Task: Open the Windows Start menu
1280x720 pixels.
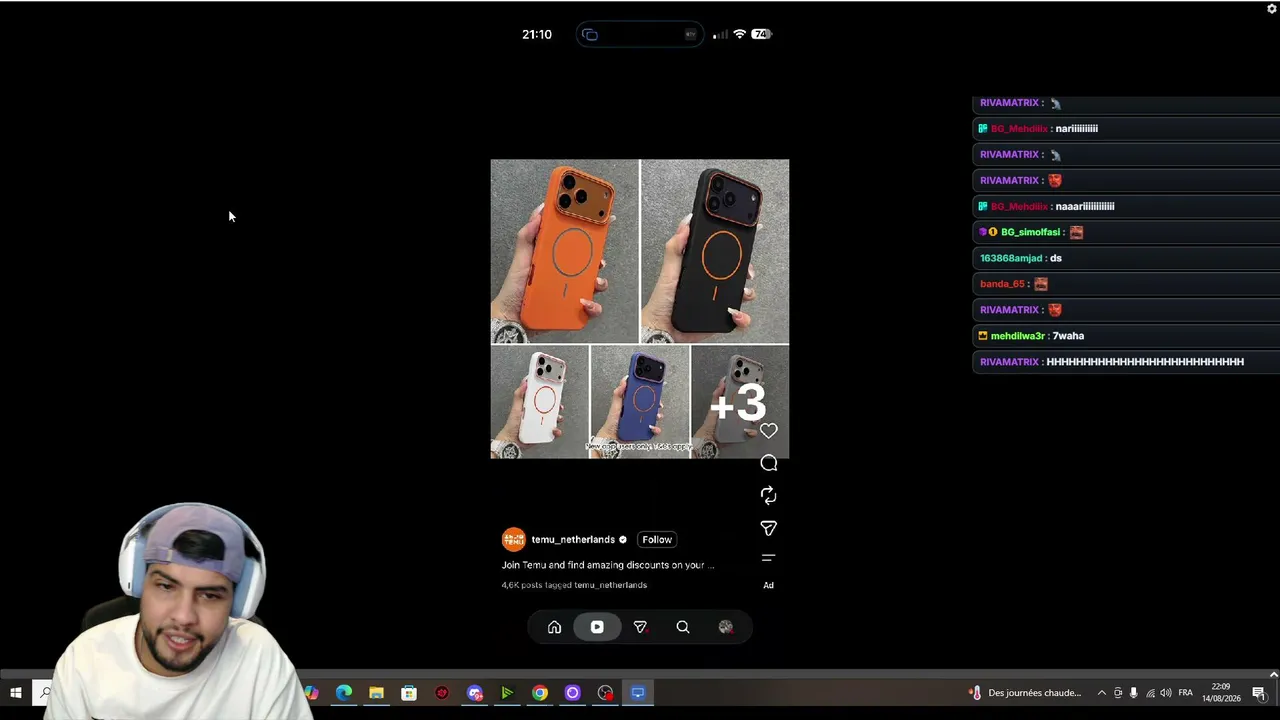Action: tap(16, 693)
